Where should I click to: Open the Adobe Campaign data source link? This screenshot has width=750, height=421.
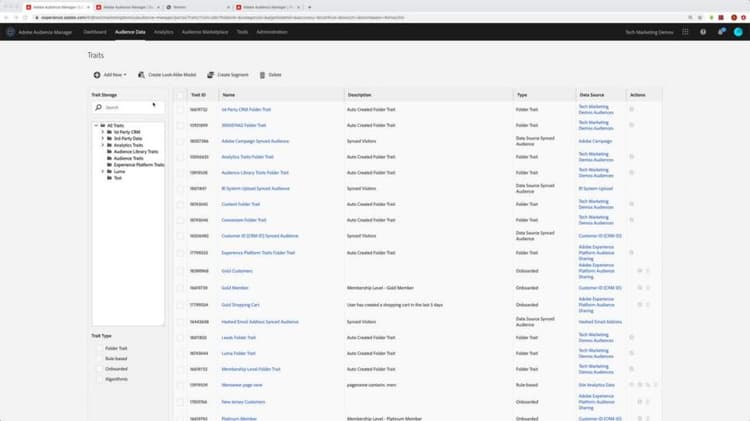point(595,141)
